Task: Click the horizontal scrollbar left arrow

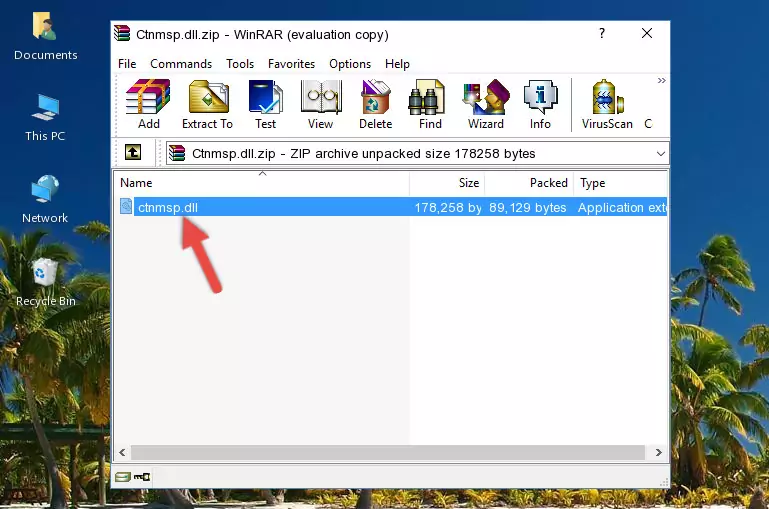Action: (123, 452)
